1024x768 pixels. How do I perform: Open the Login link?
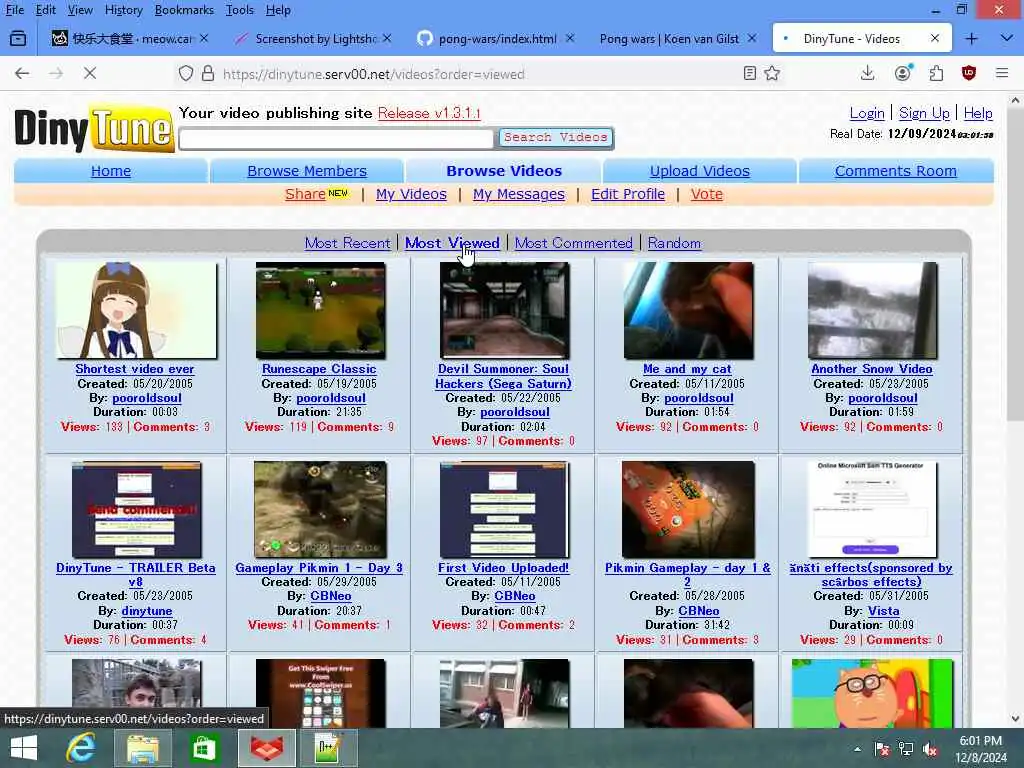[867, 113]
